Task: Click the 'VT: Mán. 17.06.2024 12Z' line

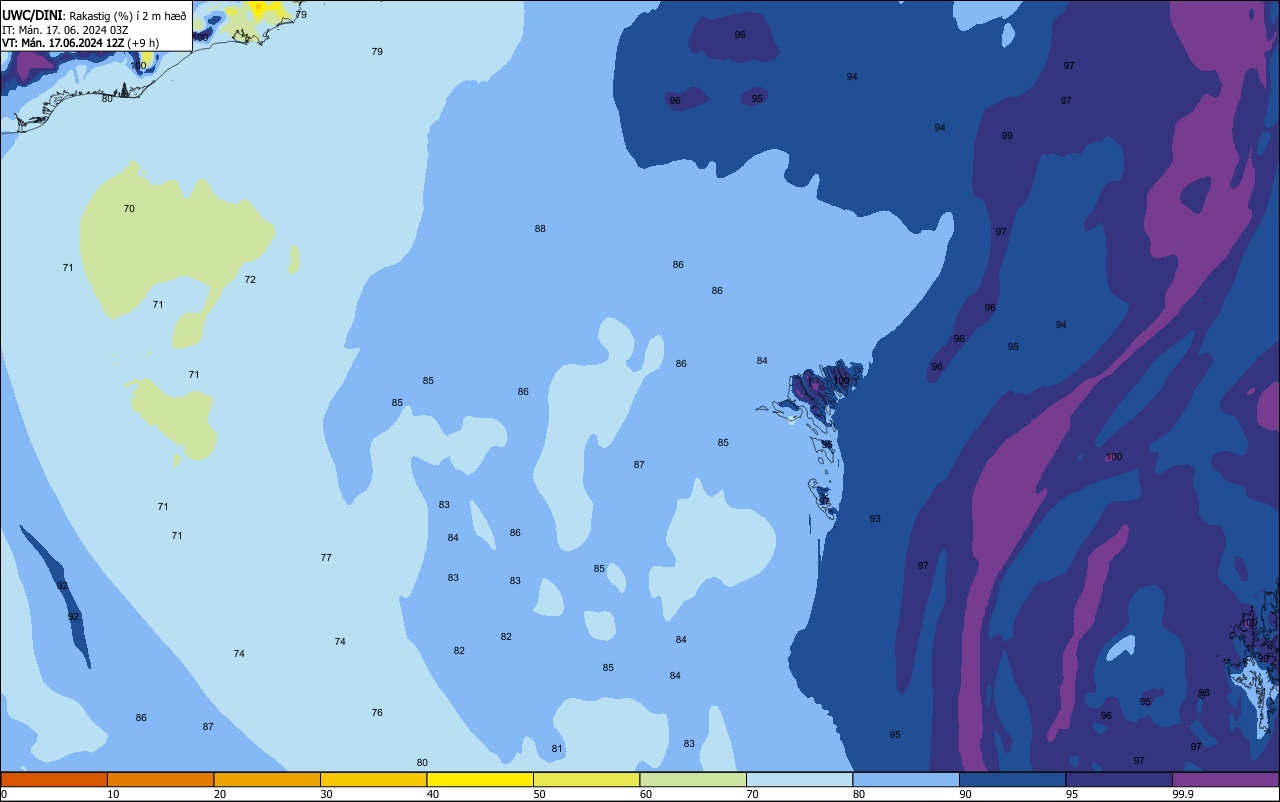Action: pyautogui.click(x=62, y=42)
